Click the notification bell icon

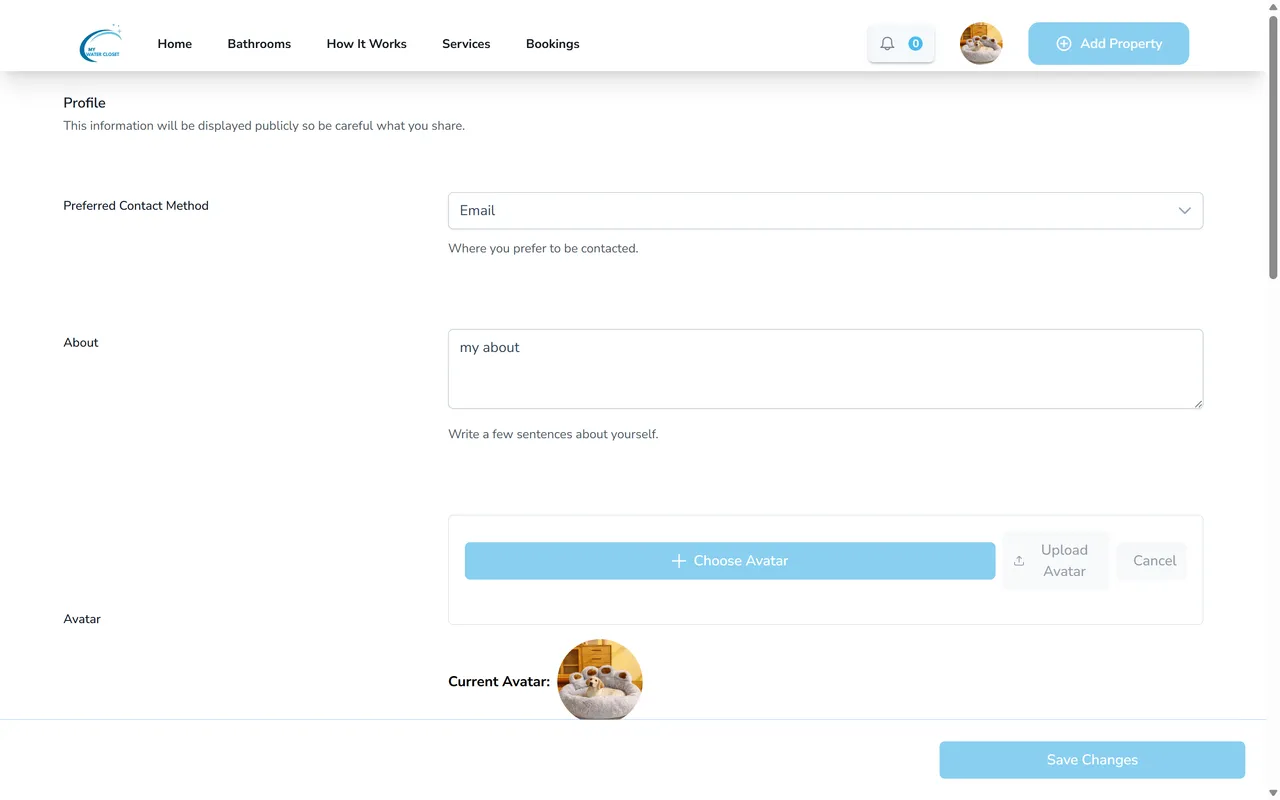click(x=887, y=43)
